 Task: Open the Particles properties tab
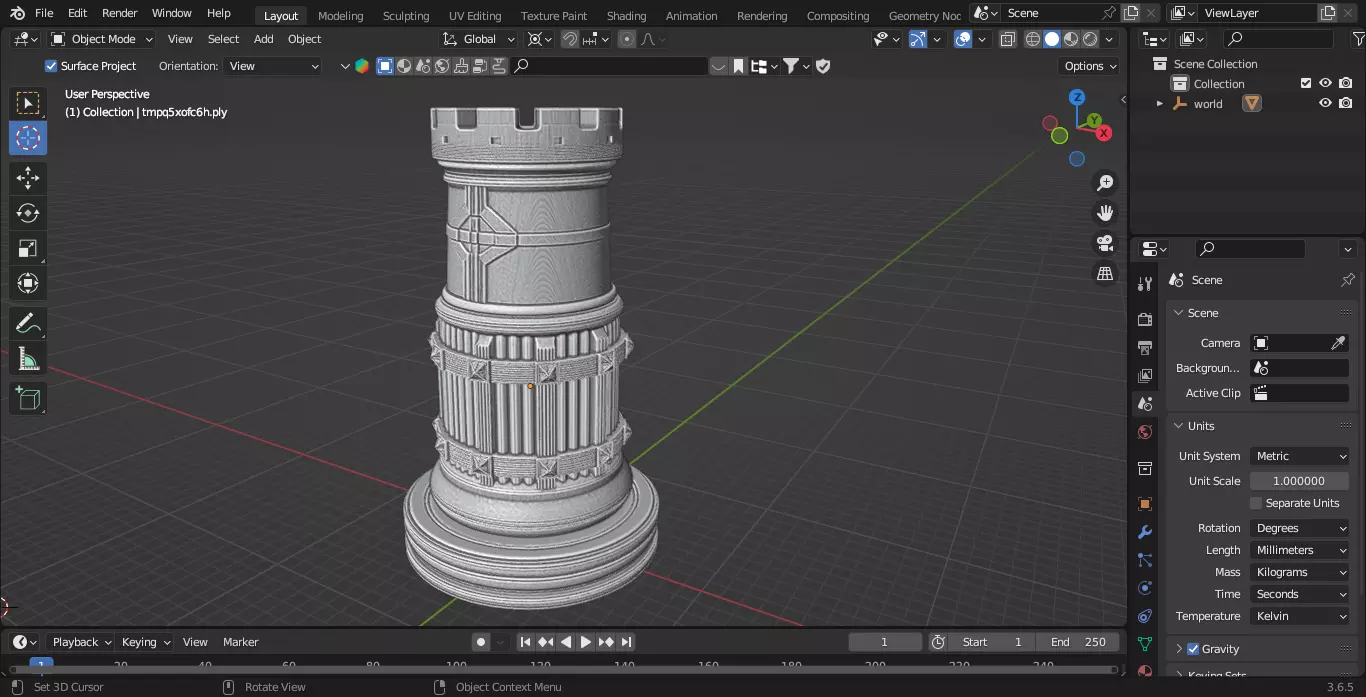coord(1145,560)
